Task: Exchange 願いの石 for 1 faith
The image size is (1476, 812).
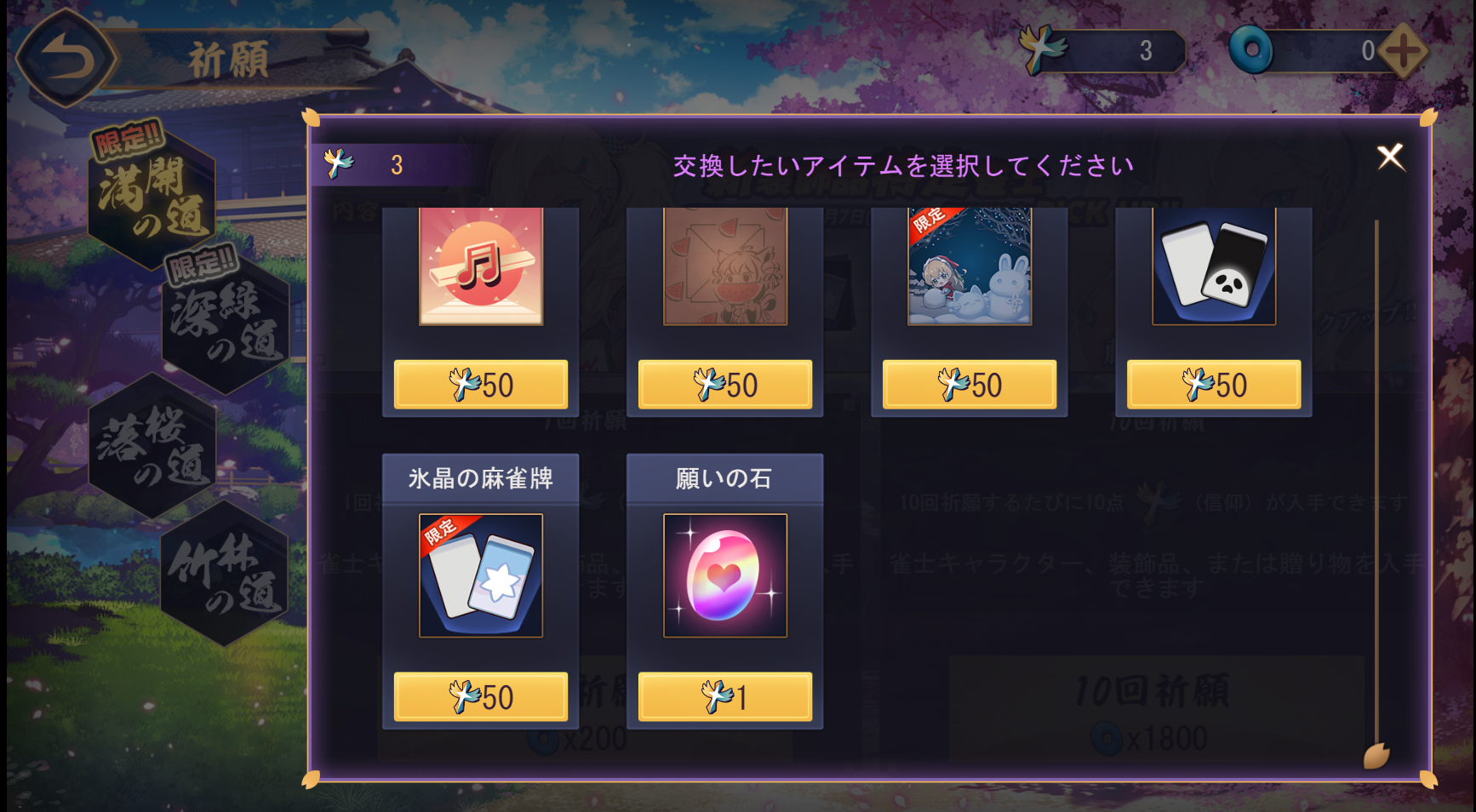Action: 725,697
